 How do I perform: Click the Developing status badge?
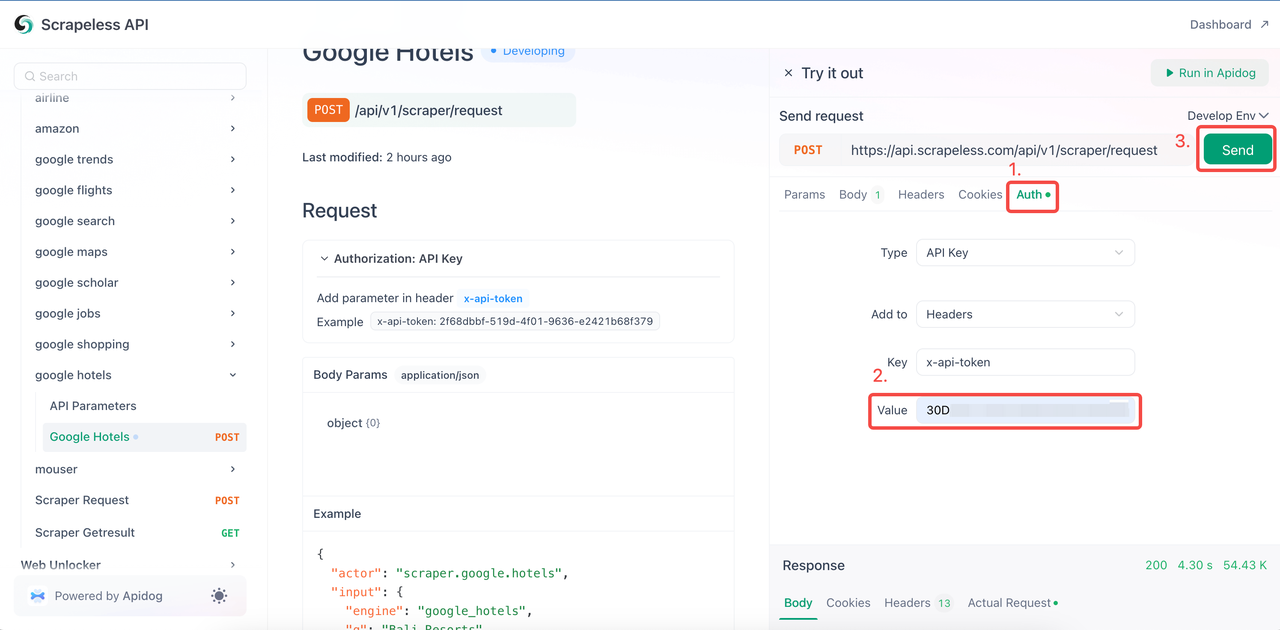point(528,51)
